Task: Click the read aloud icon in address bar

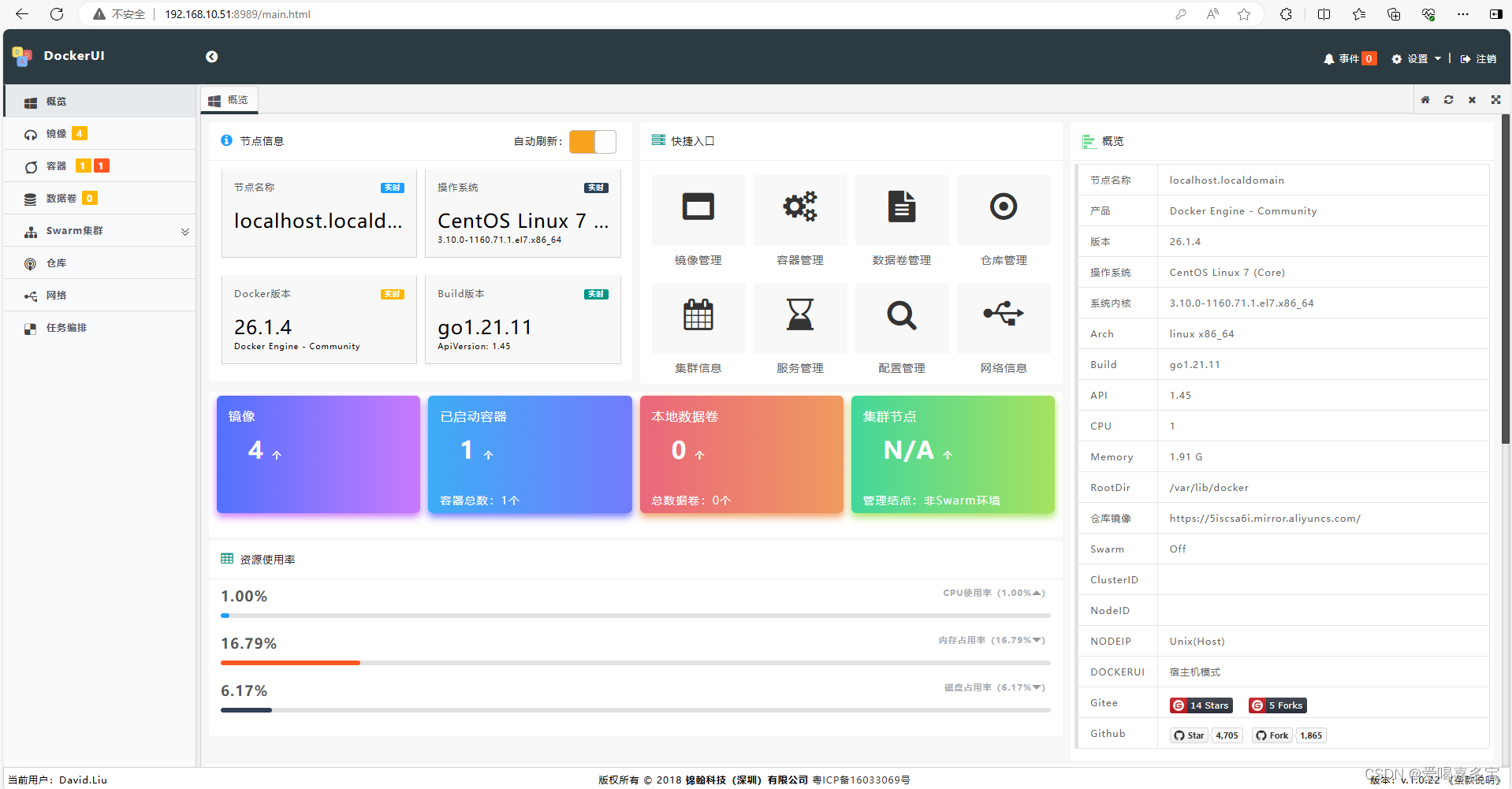Action: [x=1212, y=14]
